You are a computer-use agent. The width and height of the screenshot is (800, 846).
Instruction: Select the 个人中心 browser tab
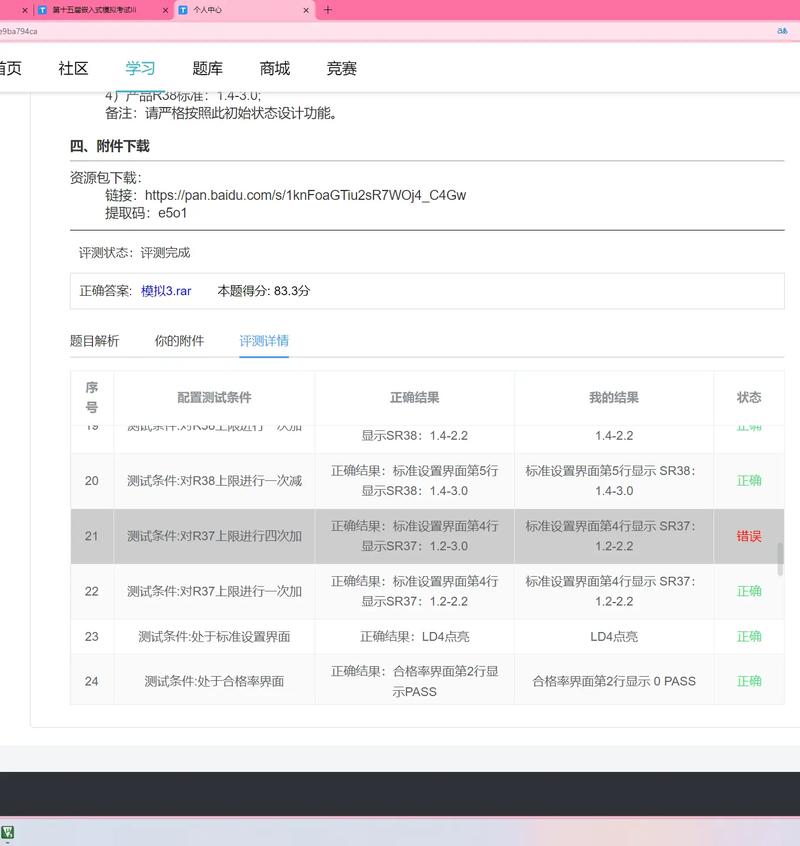tap(208, 10)
